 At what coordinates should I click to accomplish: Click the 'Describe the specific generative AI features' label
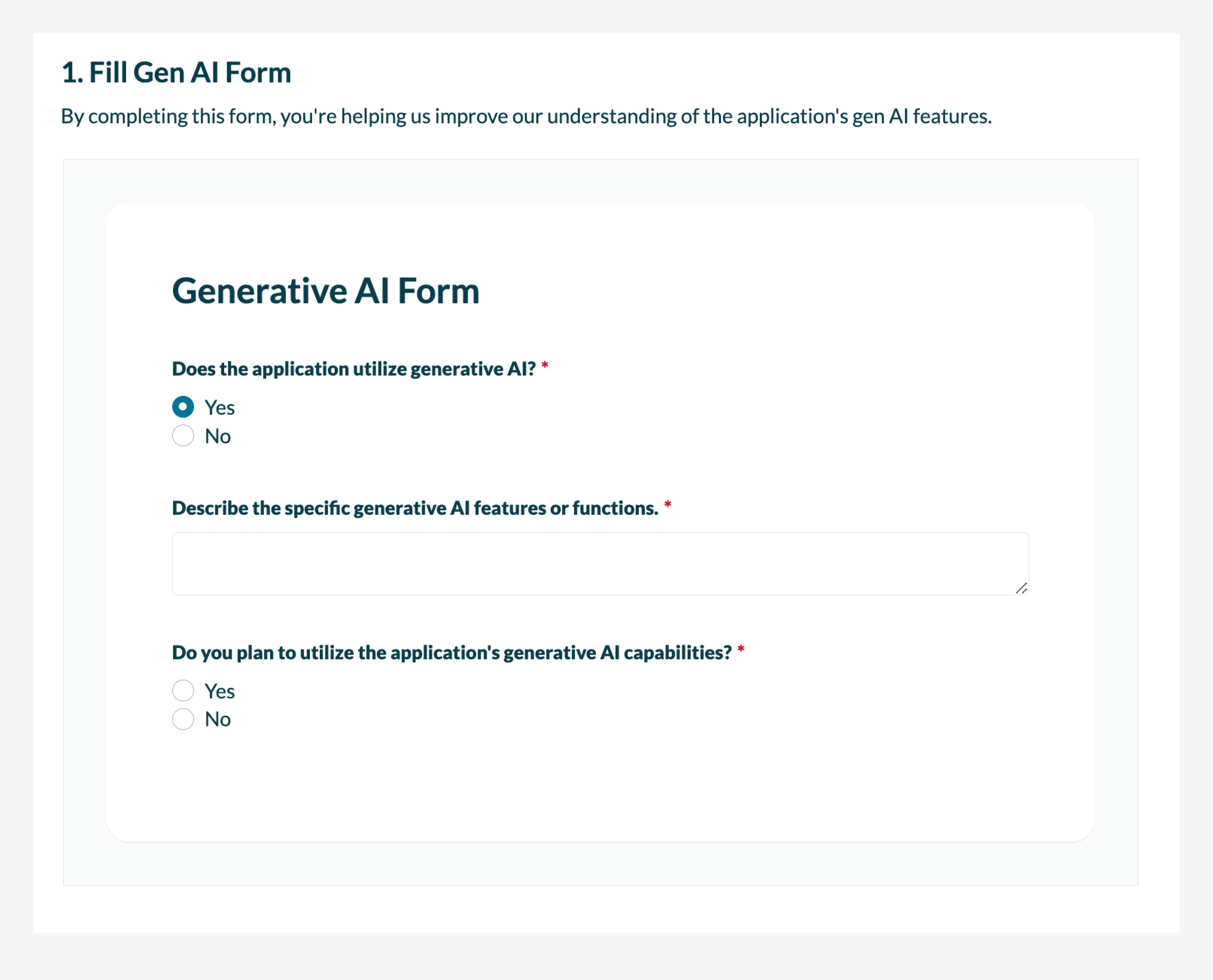point(415,508)
